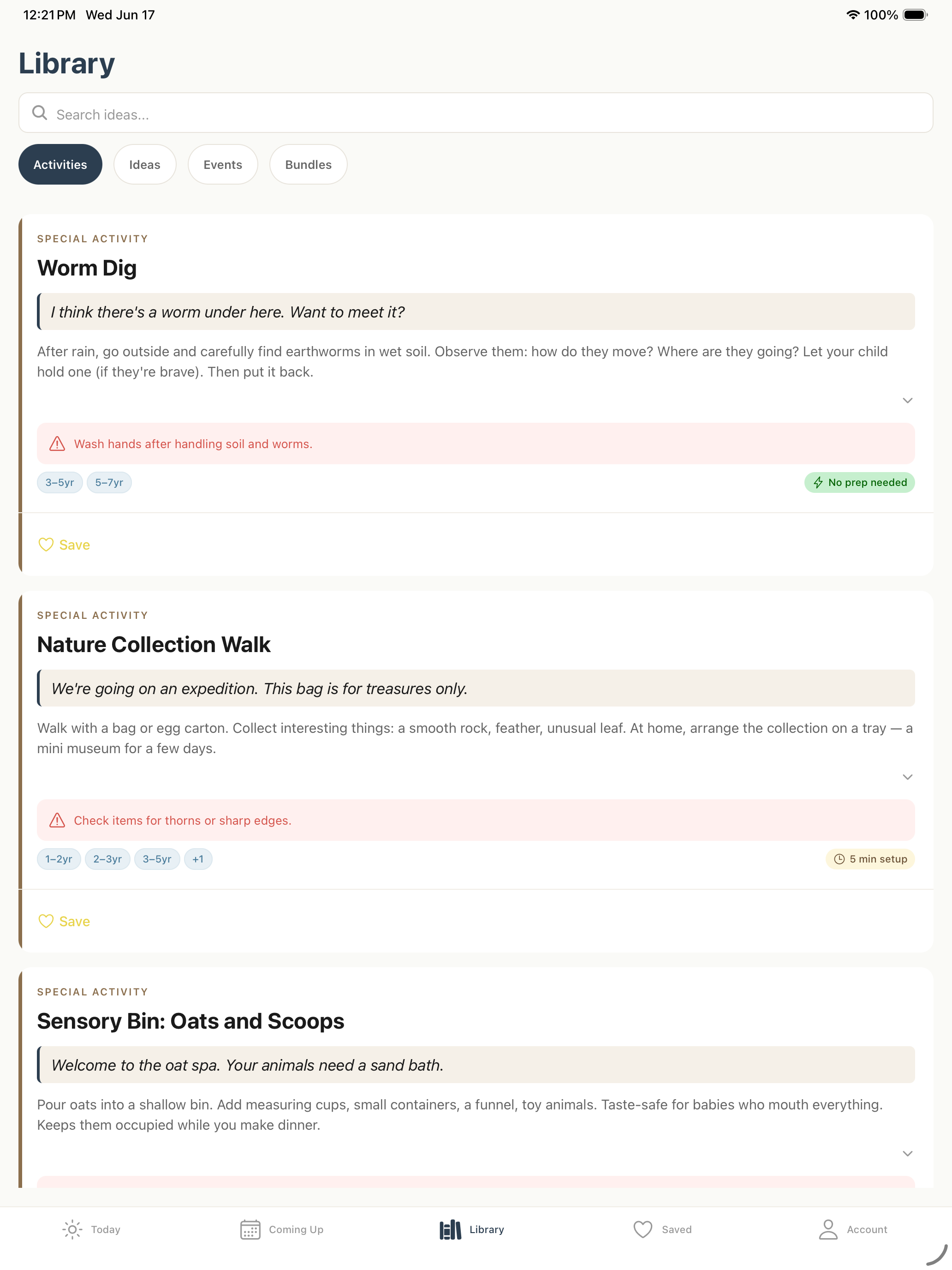Tap the warning icon on the Worm Dig card
The width and height of the screenshot is (952, 1270).
57,444
